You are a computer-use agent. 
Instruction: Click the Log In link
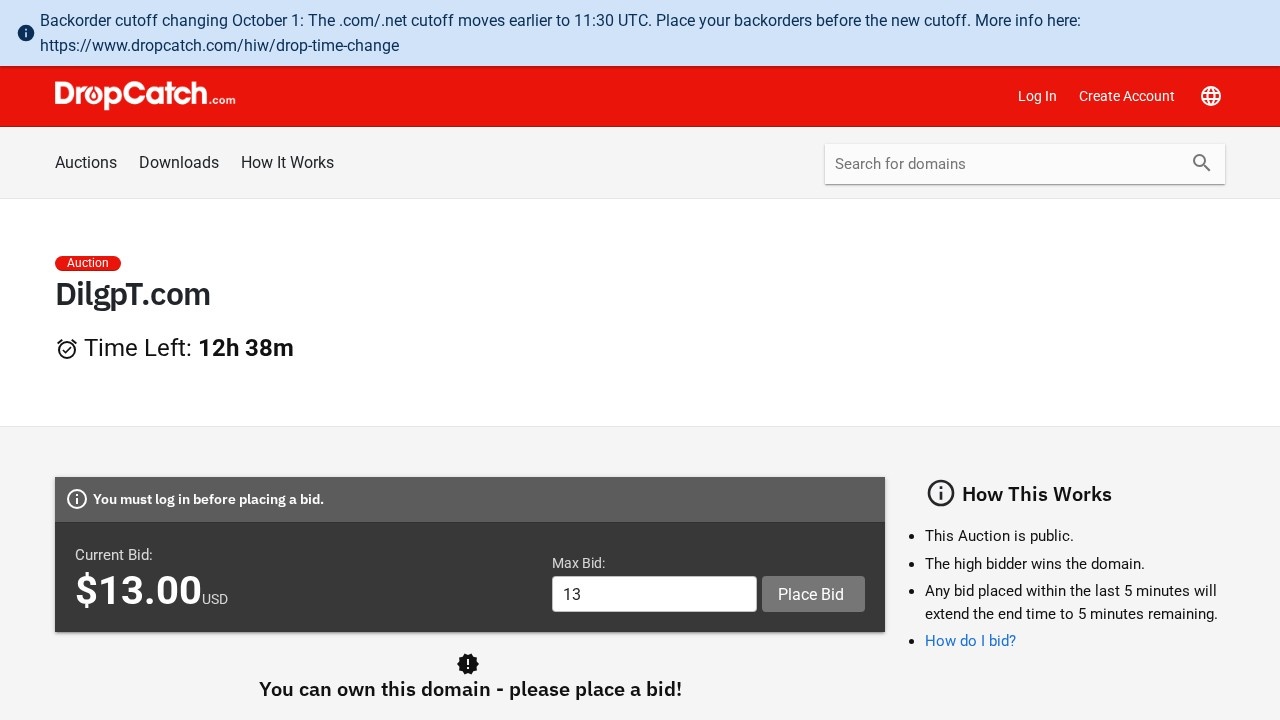pyautogui.click(x=1037, y=96)
